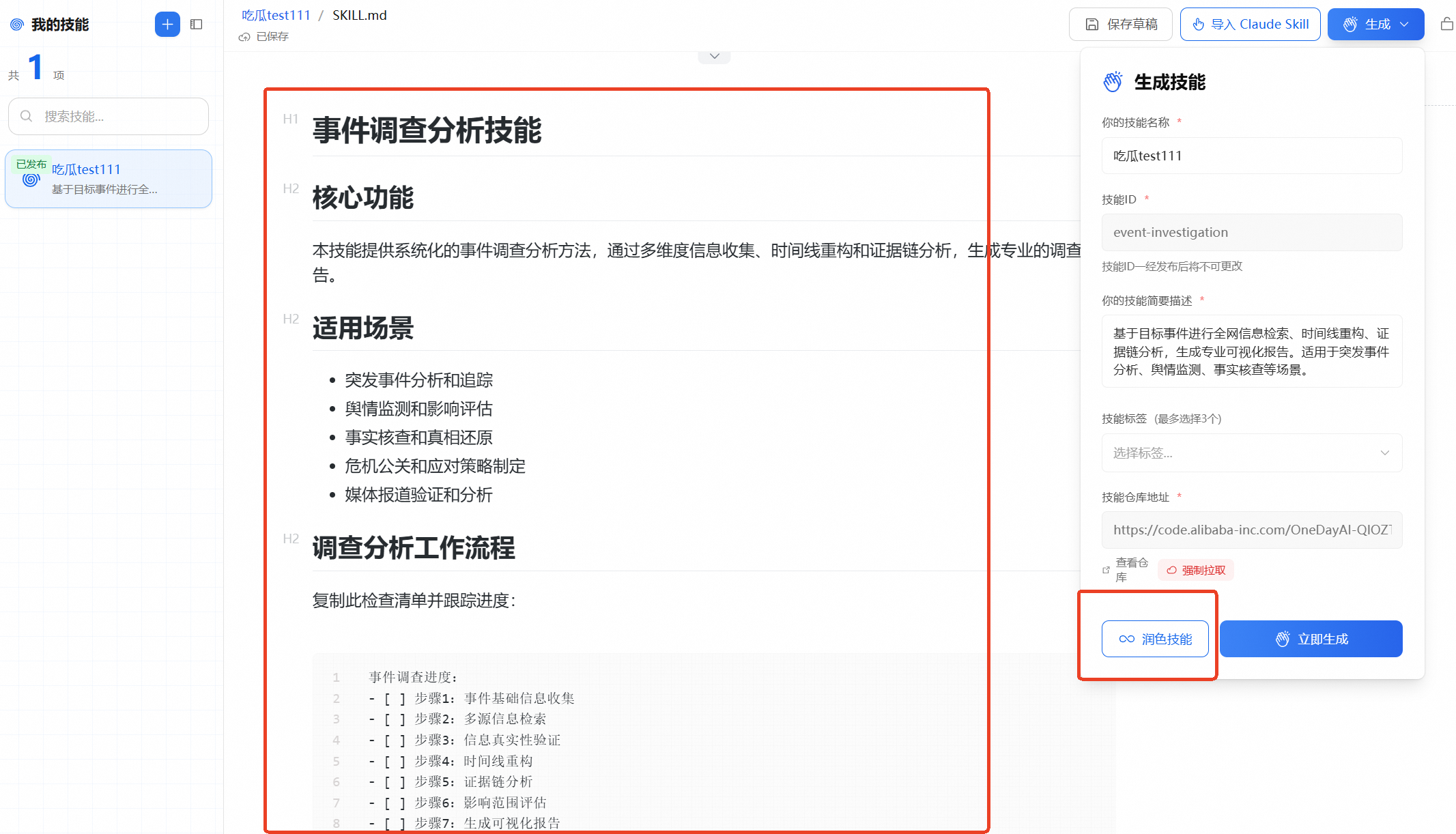Viewport: 1456px width, 834px height.
Task: Select the 吃瓜test111 skill item
Action: pos(109,179)
